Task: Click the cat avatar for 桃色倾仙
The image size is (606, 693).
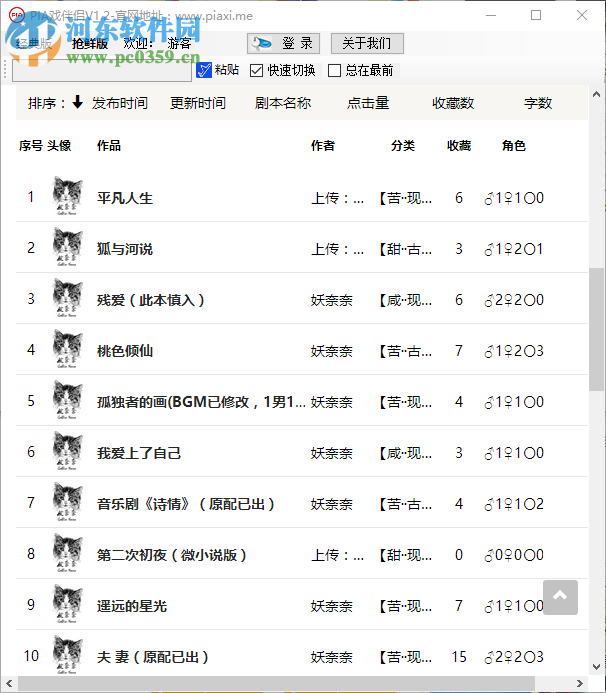Action: 67,349
